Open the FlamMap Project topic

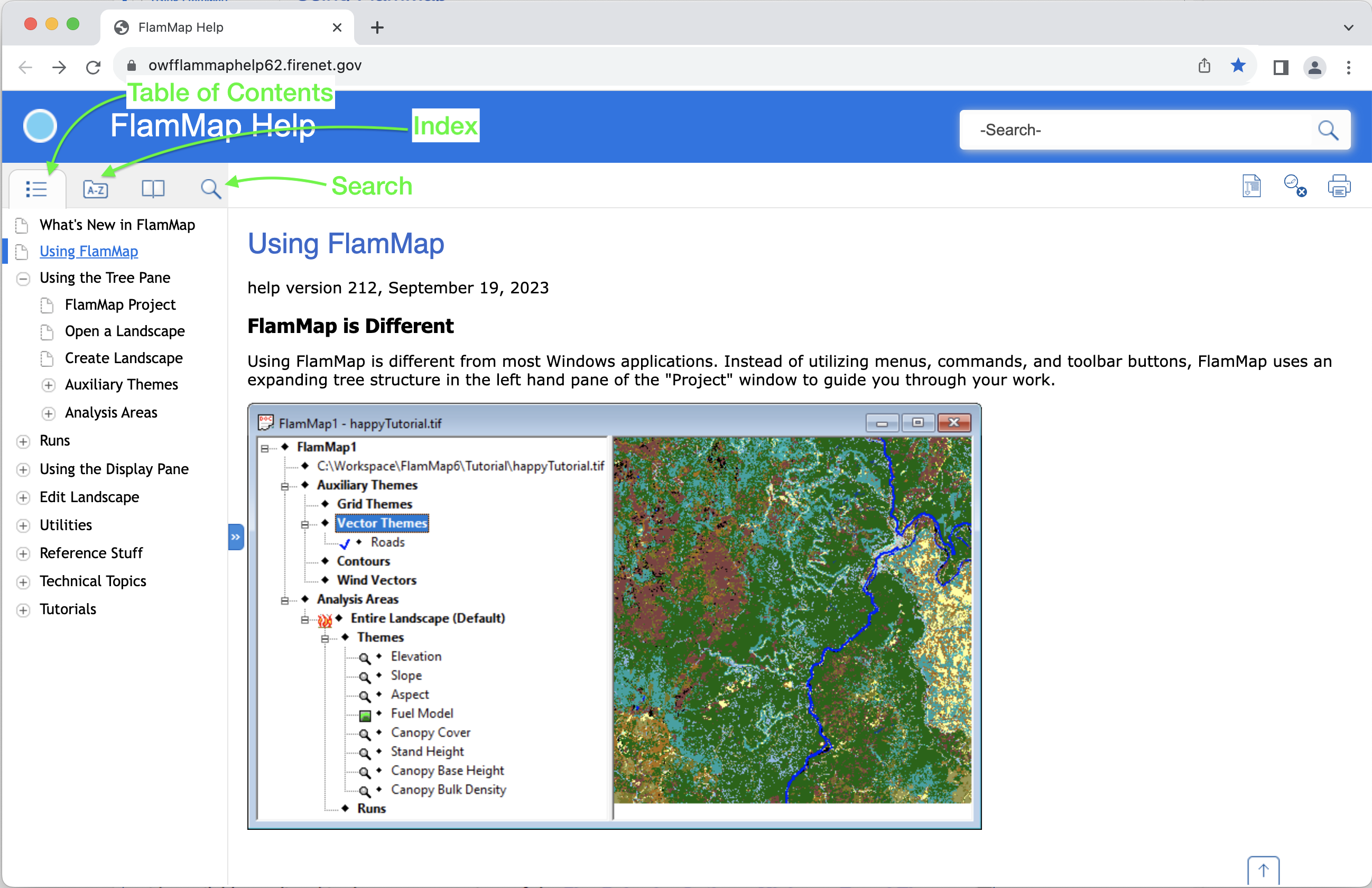click(x=120, y=304)
